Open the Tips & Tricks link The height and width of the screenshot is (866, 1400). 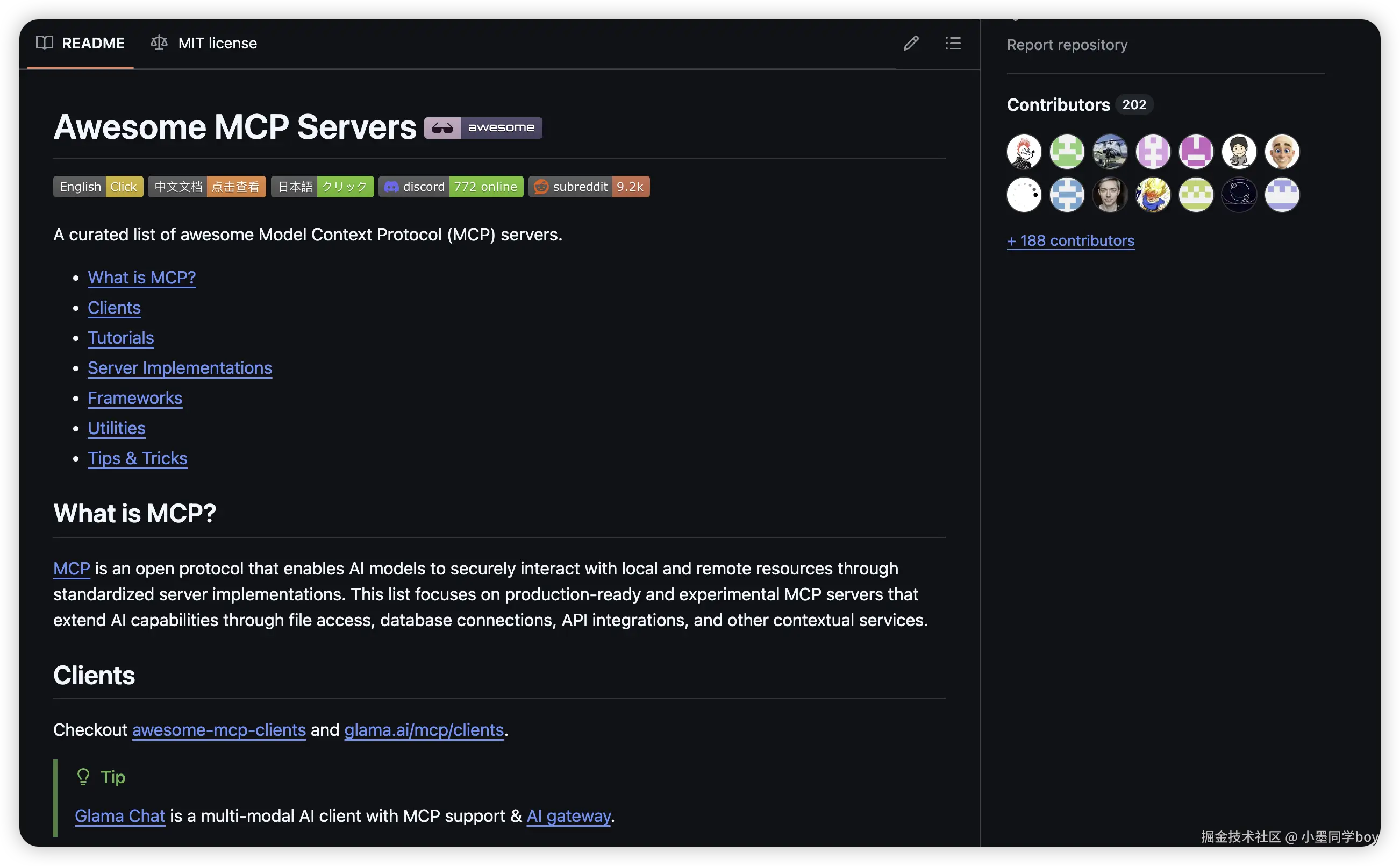tap(138, 458)
